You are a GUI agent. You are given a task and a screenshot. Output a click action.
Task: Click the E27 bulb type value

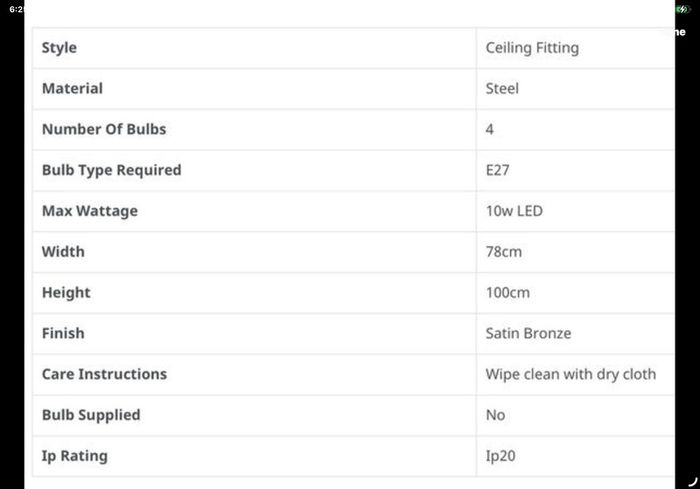[497, 170]
